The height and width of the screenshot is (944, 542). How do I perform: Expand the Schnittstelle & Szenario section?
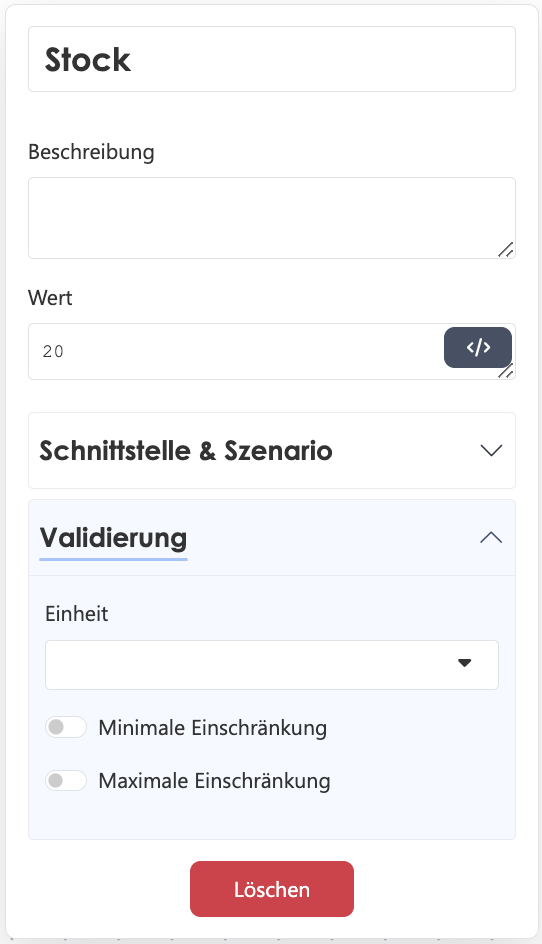(272, 450)
